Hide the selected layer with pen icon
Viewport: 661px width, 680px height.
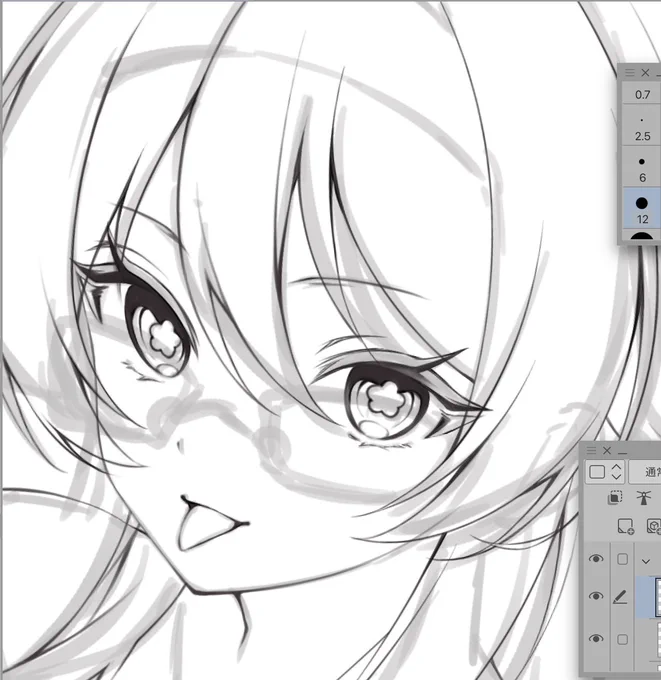(x=596, y=596)
